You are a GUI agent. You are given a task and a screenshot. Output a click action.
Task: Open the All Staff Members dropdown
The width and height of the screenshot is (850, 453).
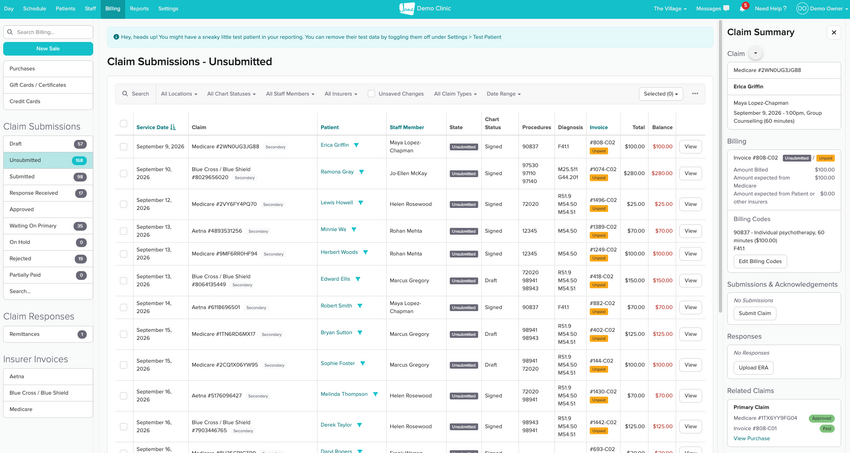click(x=290, y=94)
